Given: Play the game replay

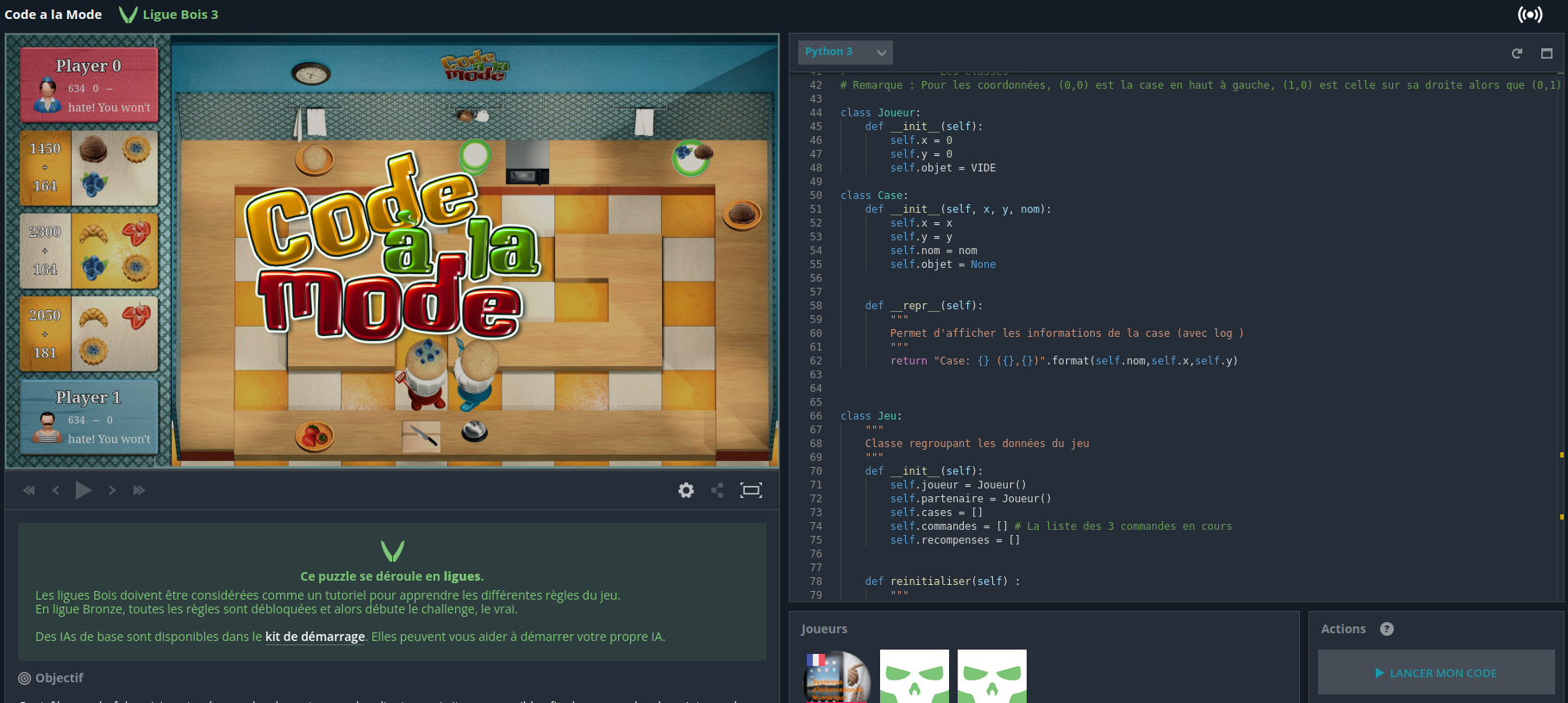Looking at the screenshot, I should (x=84, y=490).
